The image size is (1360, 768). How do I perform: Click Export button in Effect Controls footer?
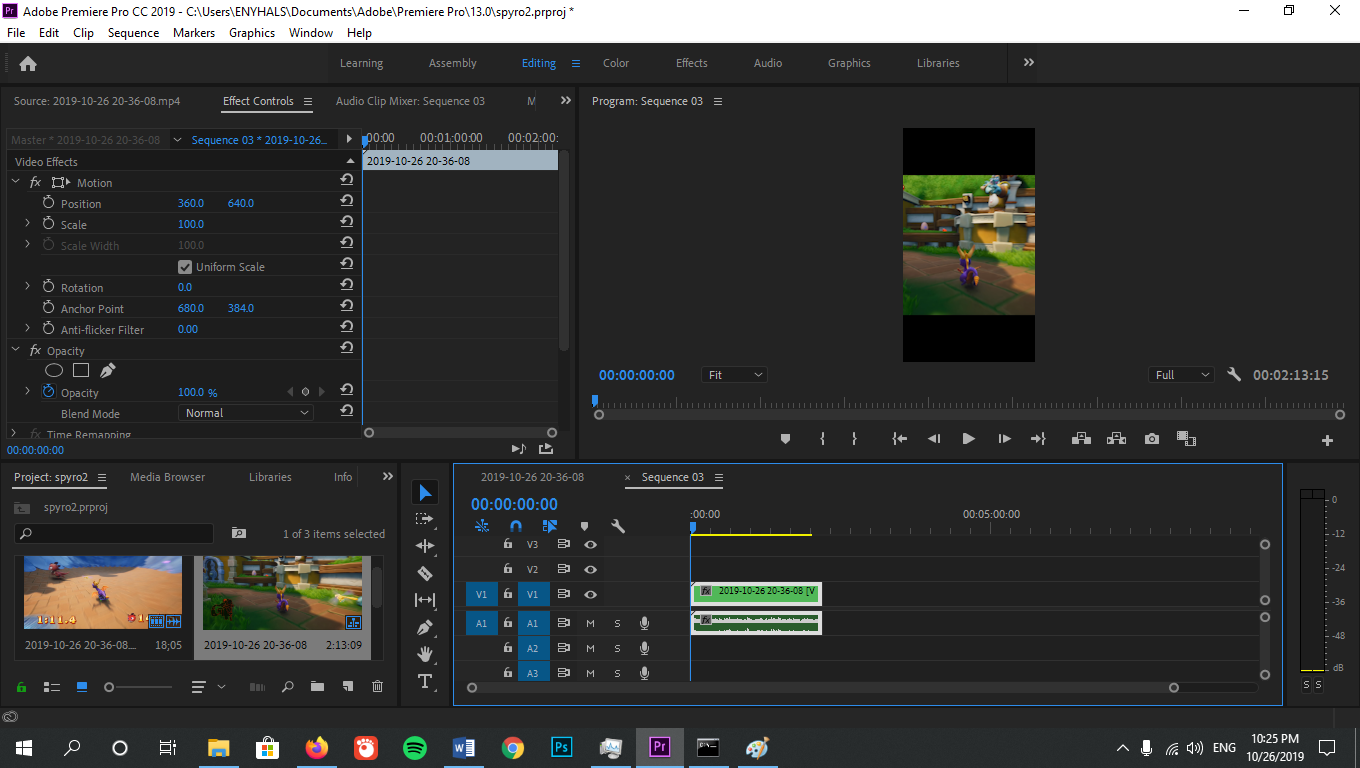546,449
